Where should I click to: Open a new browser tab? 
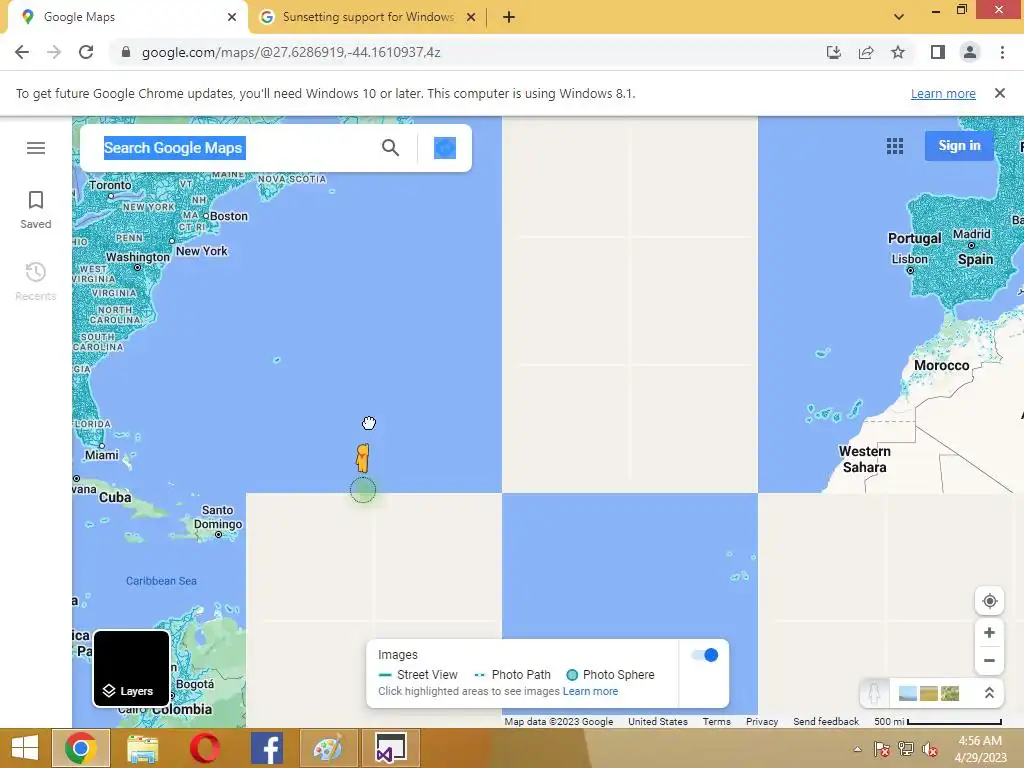509,17
